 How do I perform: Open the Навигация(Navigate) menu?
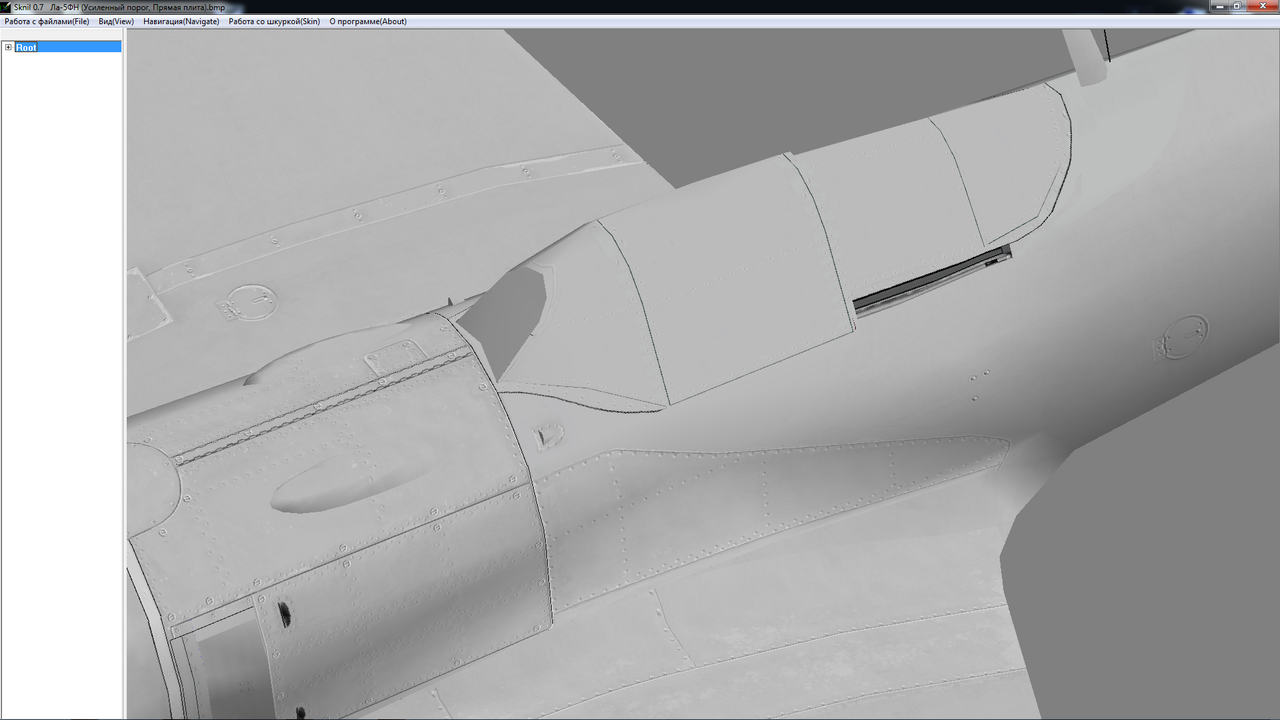click(181, 21)
